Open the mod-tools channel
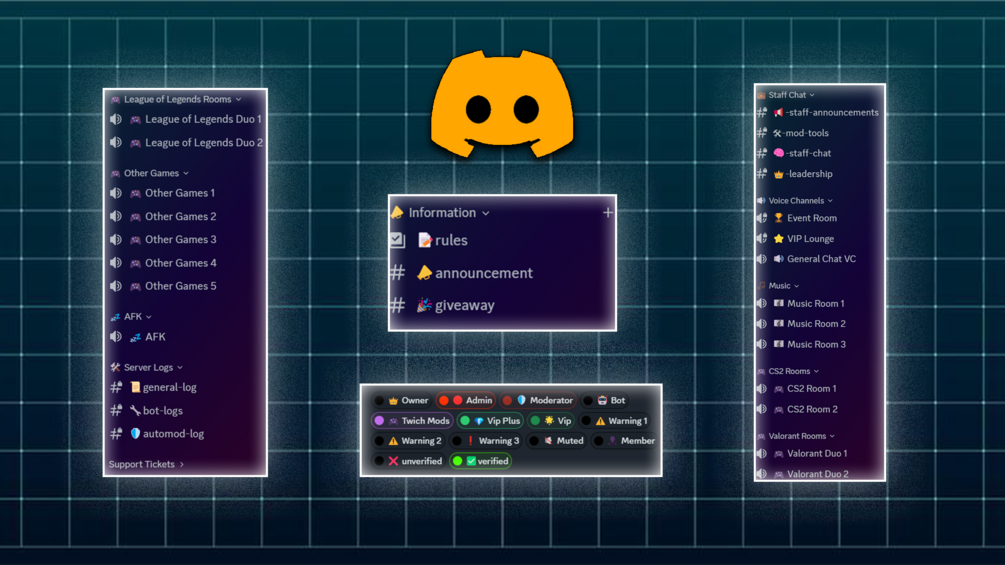 (x=793, y=133)
